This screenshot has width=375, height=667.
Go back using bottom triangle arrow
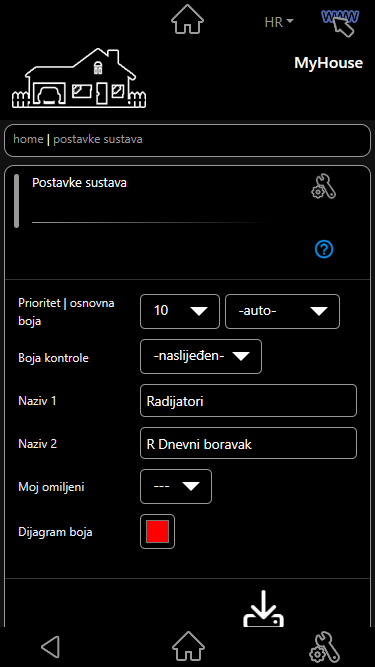tap(50, 647)
